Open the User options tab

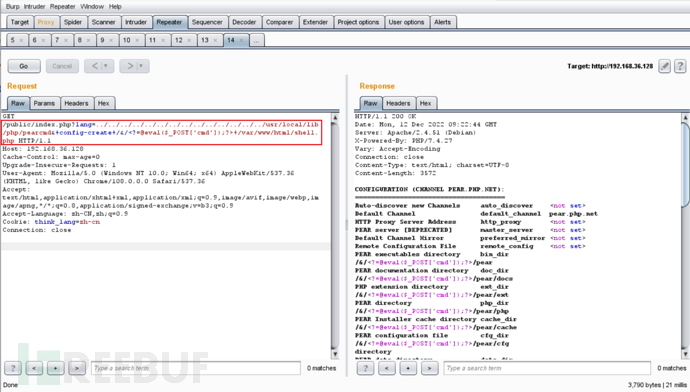tap(406, 22)
